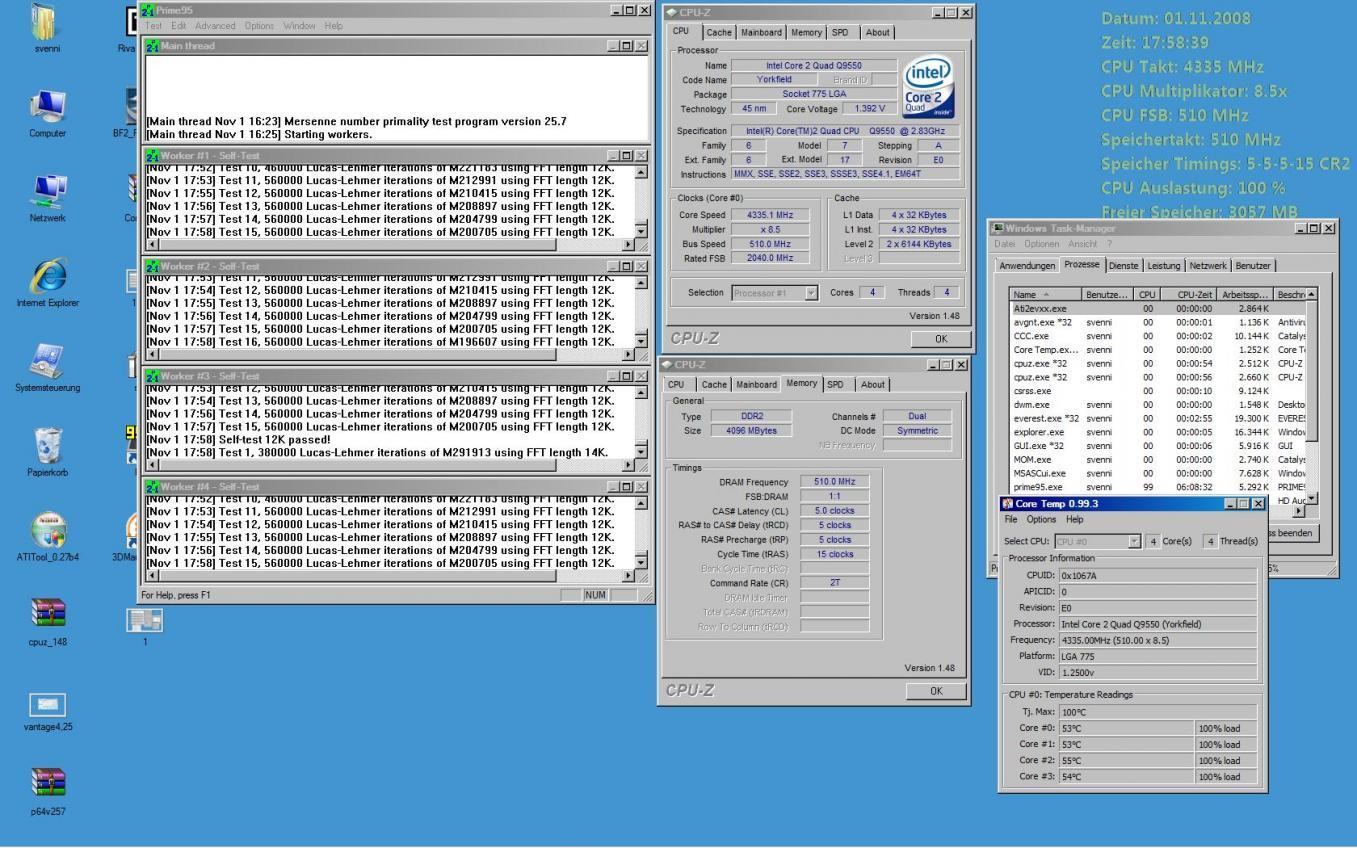Launch the ATITool_0.27b4 desktop icon
The image size is (1357, 848).
tap(48, 531)
